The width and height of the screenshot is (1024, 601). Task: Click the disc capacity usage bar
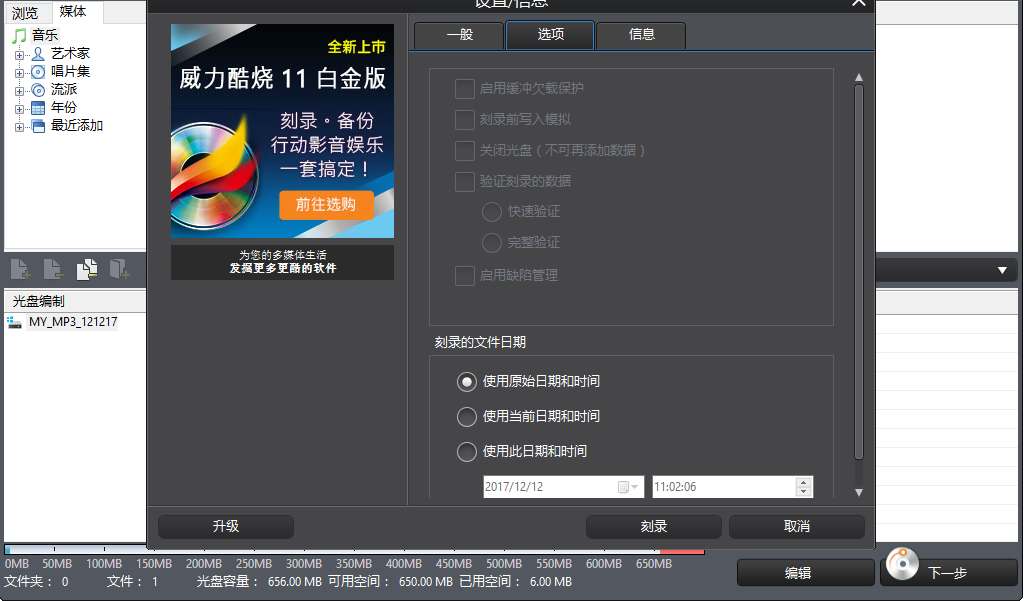coord(354,551)
